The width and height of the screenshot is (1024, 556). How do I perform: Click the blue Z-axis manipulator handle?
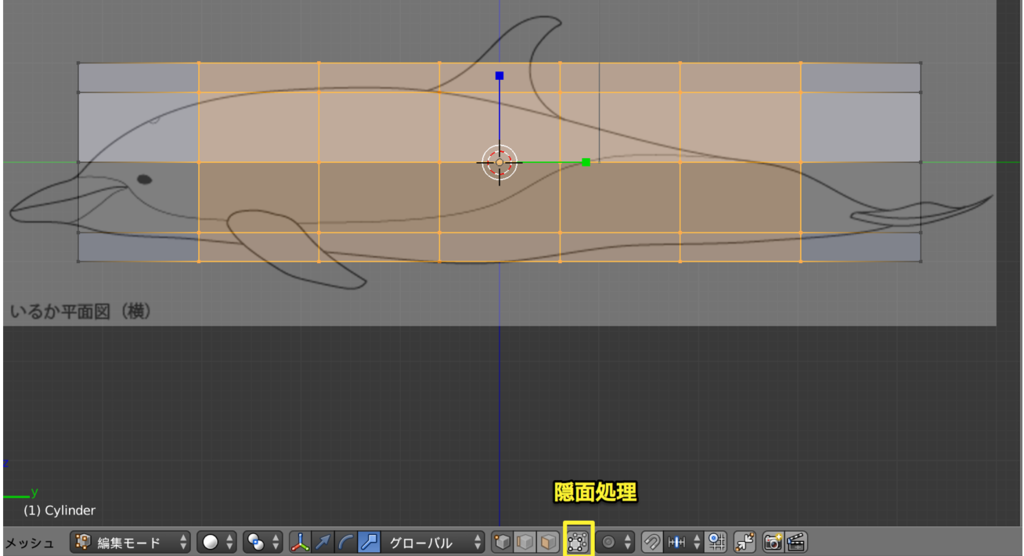tap(500, 76)
